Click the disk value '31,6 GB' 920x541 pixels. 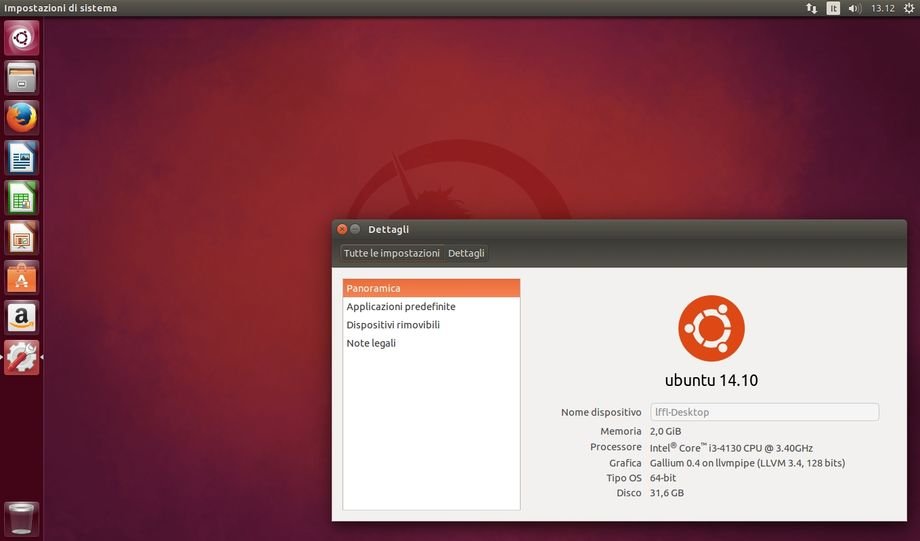pyautogui.click(x=667, y=493)
